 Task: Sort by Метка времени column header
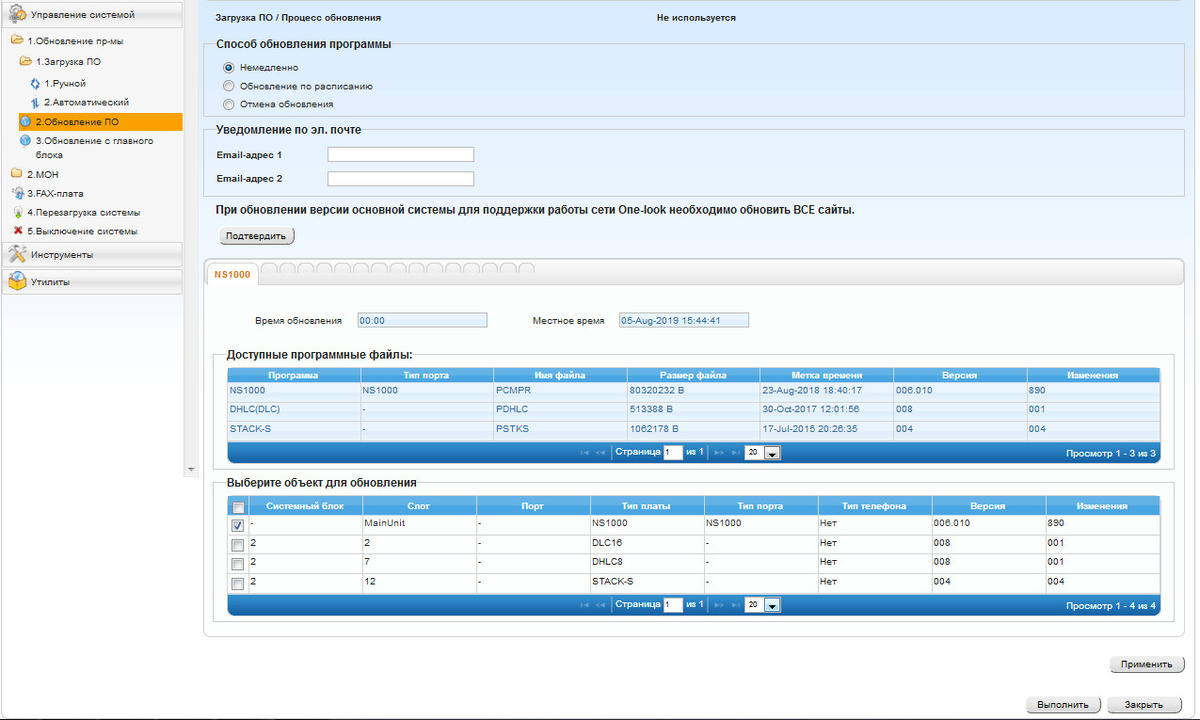[827, 375]
